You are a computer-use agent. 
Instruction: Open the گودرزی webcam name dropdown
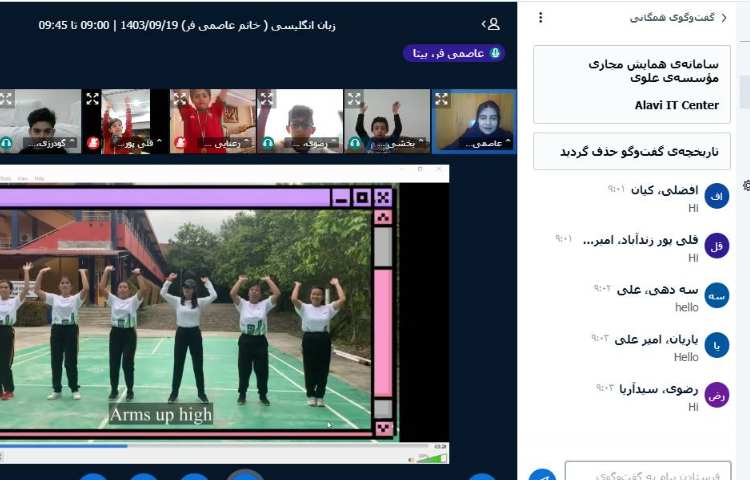tap(50, 142)
